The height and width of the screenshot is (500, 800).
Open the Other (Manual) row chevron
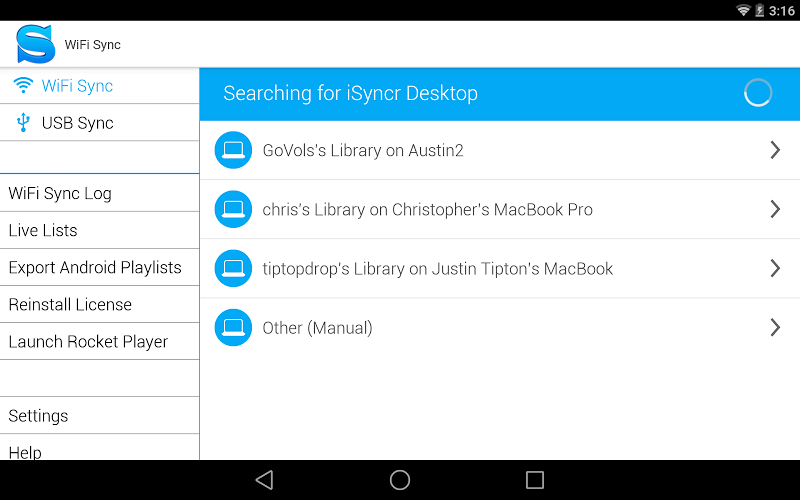pos(775,327)
